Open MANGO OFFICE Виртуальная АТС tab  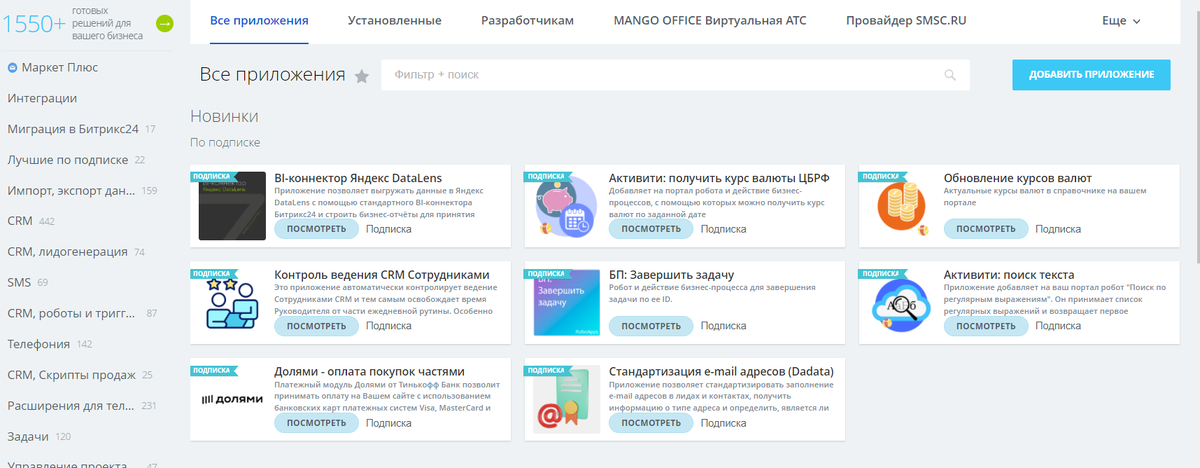710,21
